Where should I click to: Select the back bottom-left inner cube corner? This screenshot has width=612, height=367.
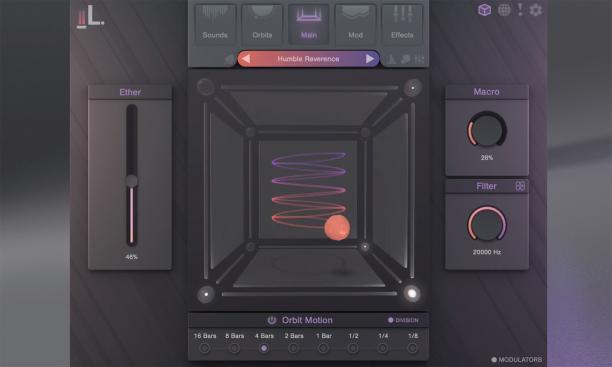251,246
